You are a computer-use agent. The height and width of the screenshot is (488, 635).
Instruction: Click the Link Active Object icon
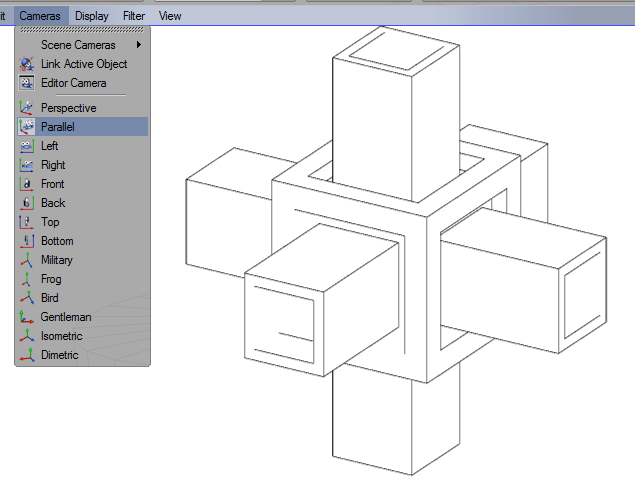coord(27,64)
